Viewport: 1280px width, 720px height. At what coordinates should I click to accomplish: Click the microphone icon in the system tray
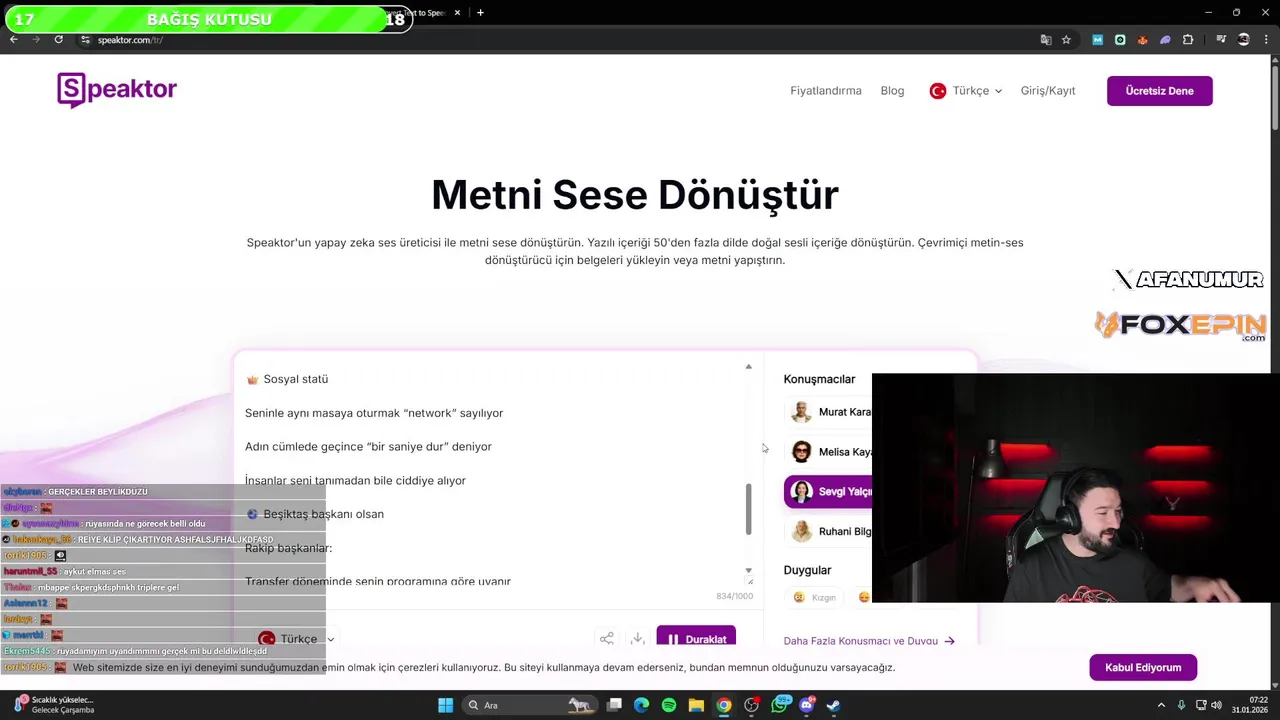1181,705
